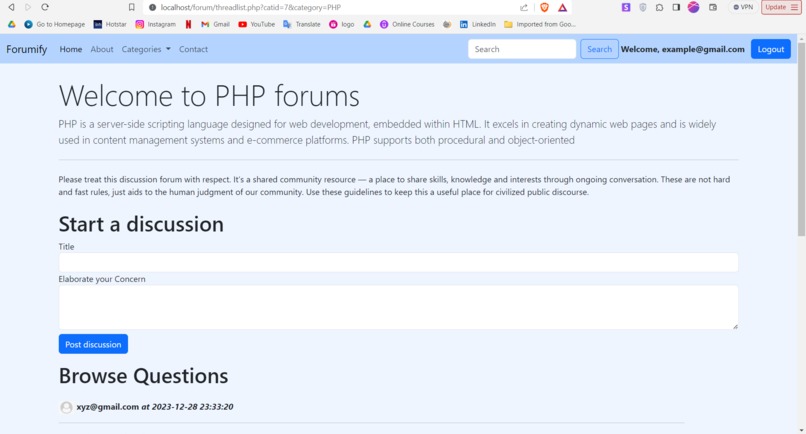Open the second Google Drive bookmark icon
Image resolution: width=806 pixels, height=434 pixels.
[367, 24]
